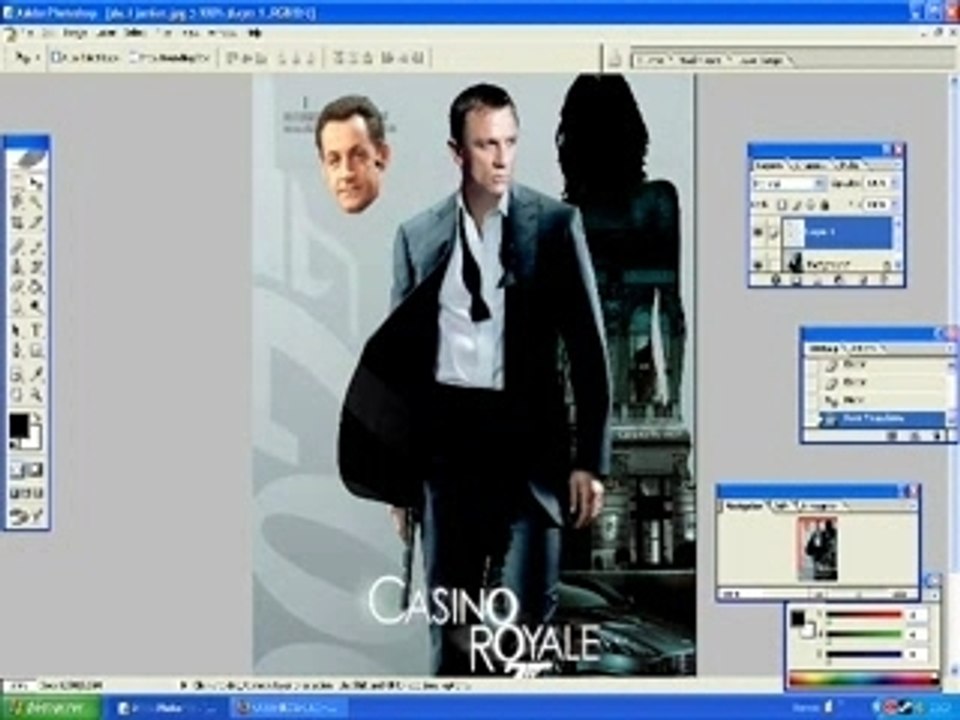This screenshot has height=720, width=960.
Task: Select the Brush tool
Action: [36, 247]
